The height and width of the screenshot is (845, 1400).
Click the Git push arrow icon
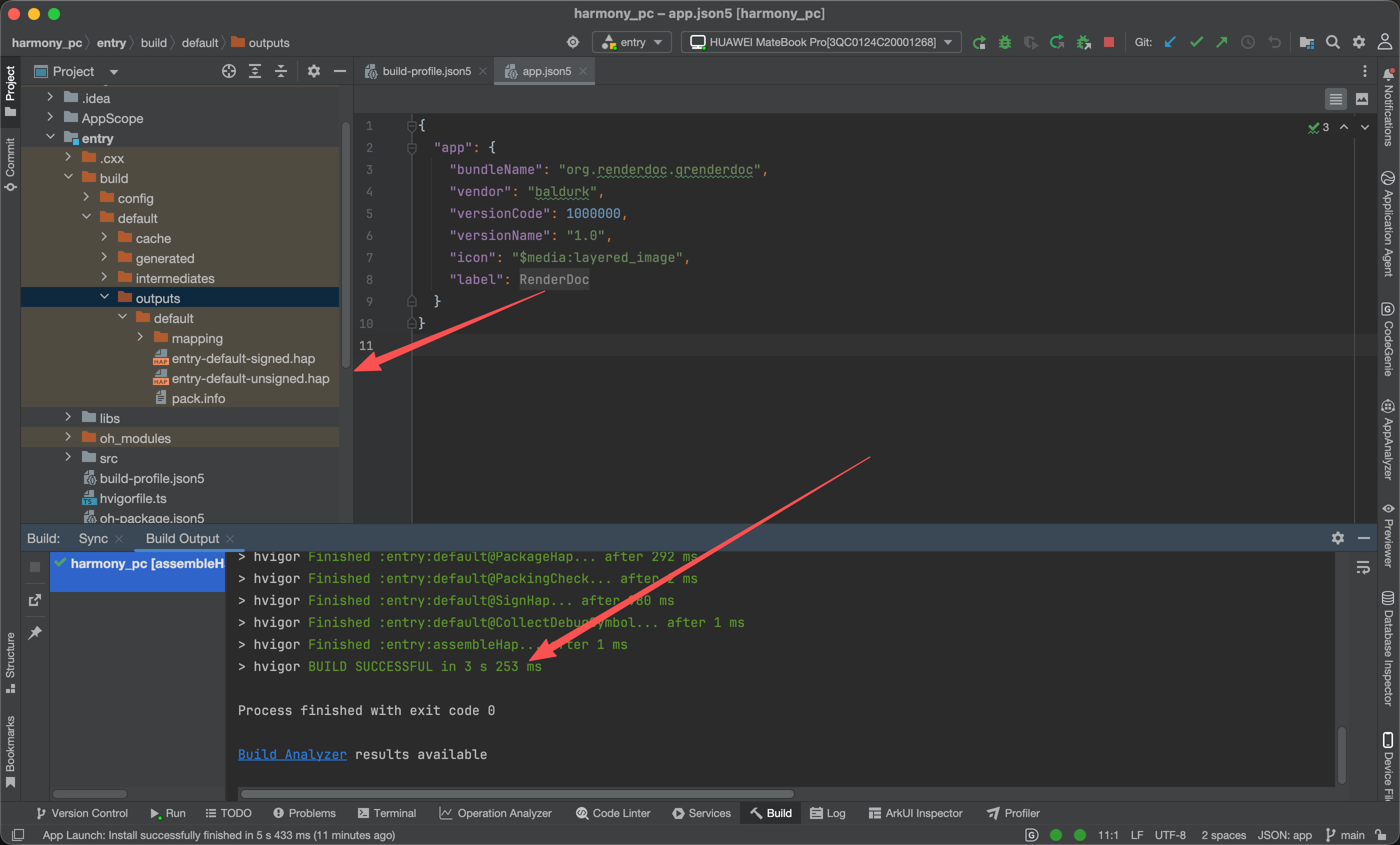click(1221, 42)
